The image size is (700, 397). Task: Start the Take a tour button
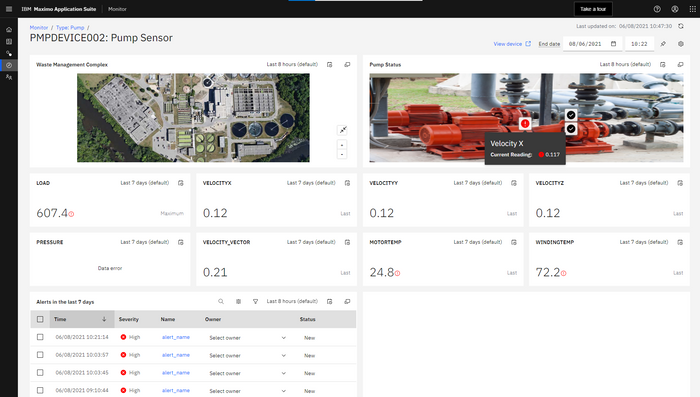[x=593, y=9]
